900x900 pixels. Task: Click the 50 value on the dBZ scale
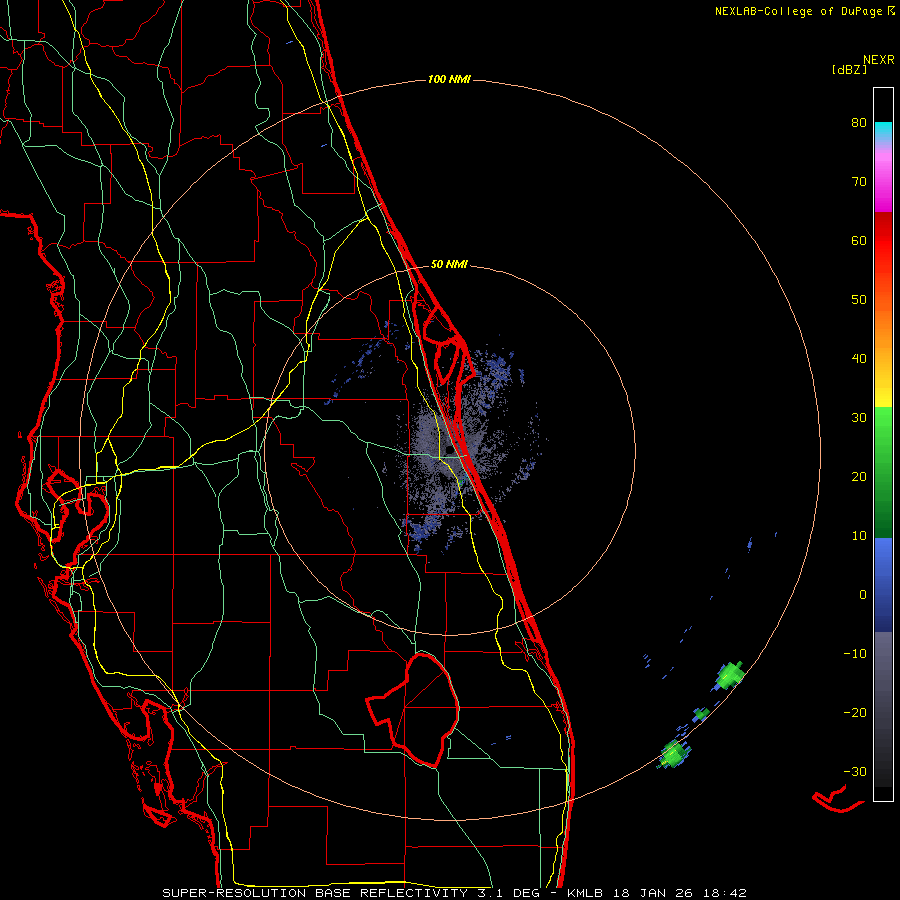coord(859,300)
